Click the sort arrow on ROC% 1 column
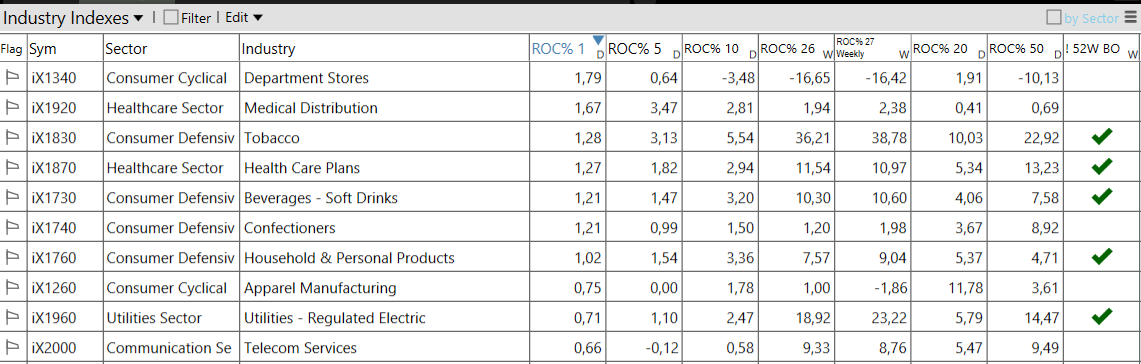Screen dimensions: 1141x364 tap(598, 40)
